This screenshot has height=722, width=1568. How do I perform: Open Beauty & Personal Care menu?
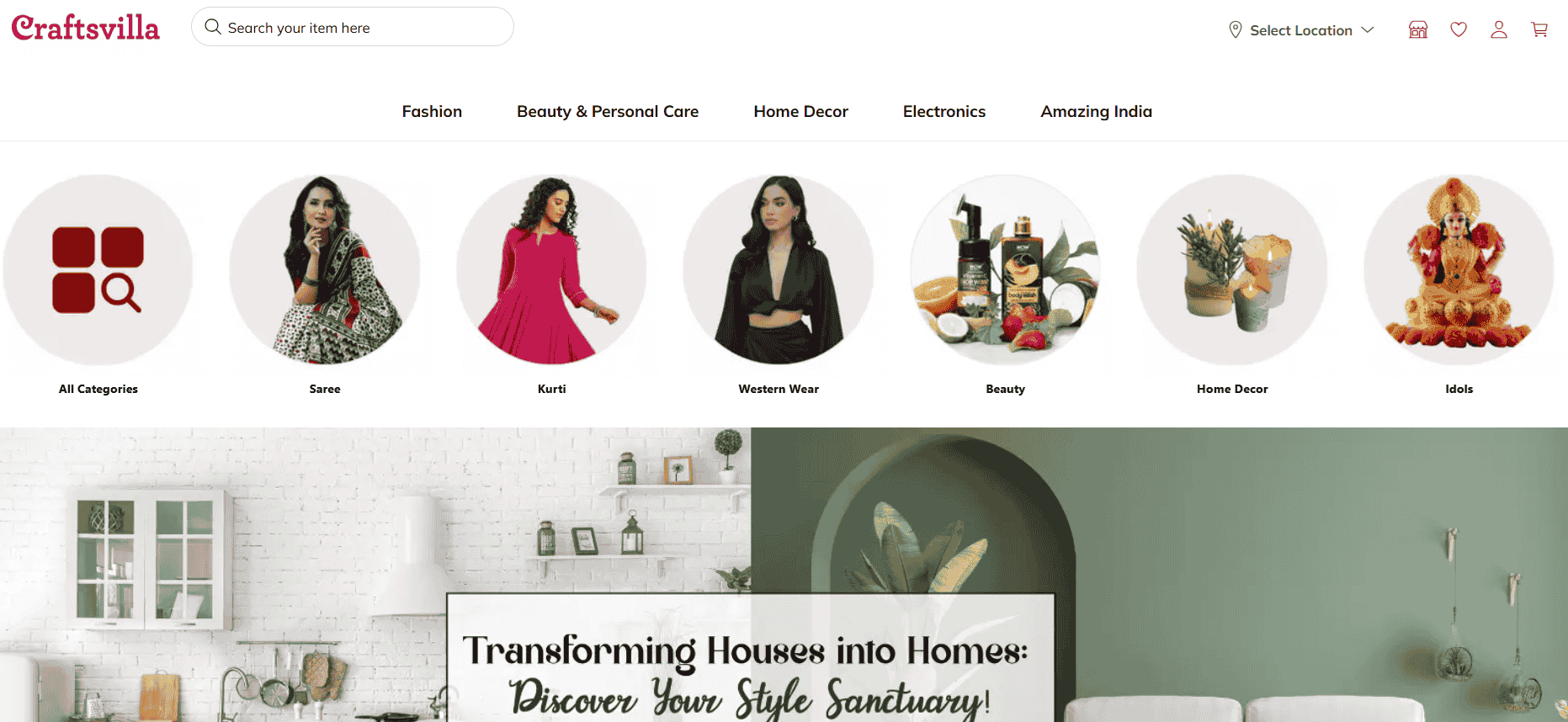[x=608, y=111]
